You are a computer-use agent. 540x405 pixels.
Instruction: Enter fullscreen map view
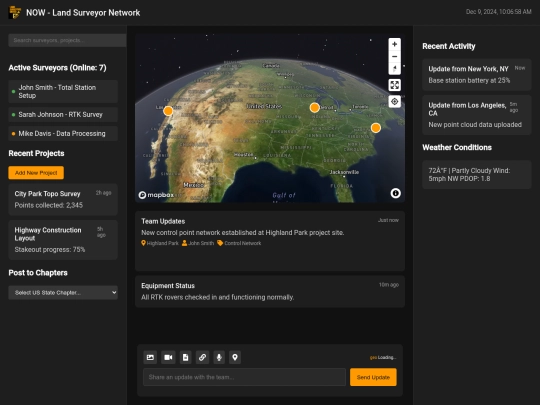(x=394, y=85)
